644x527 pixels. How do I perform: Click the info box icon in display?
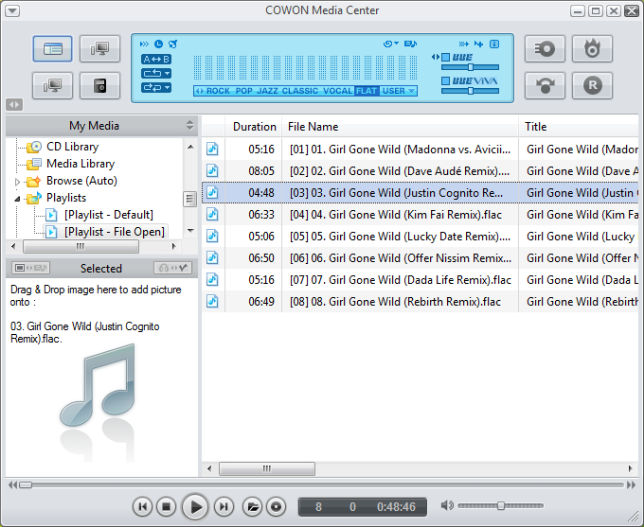point(494,44)
